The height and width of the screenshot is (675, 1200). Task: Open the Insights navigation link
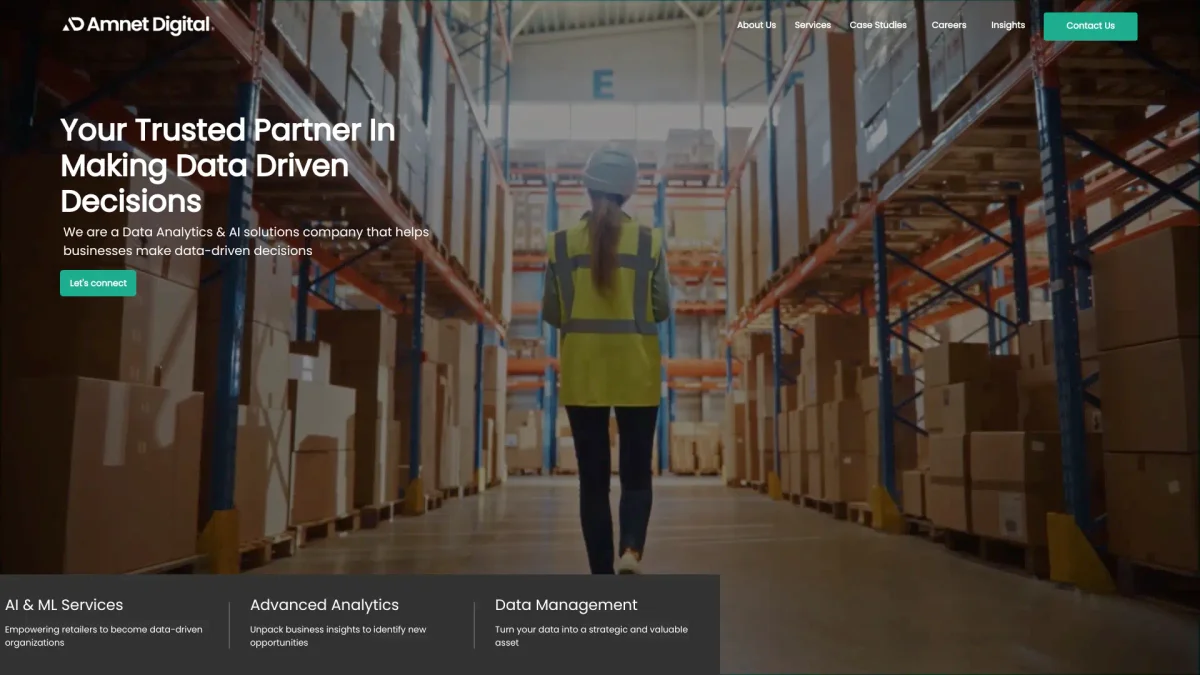[x=1007, y=25]
